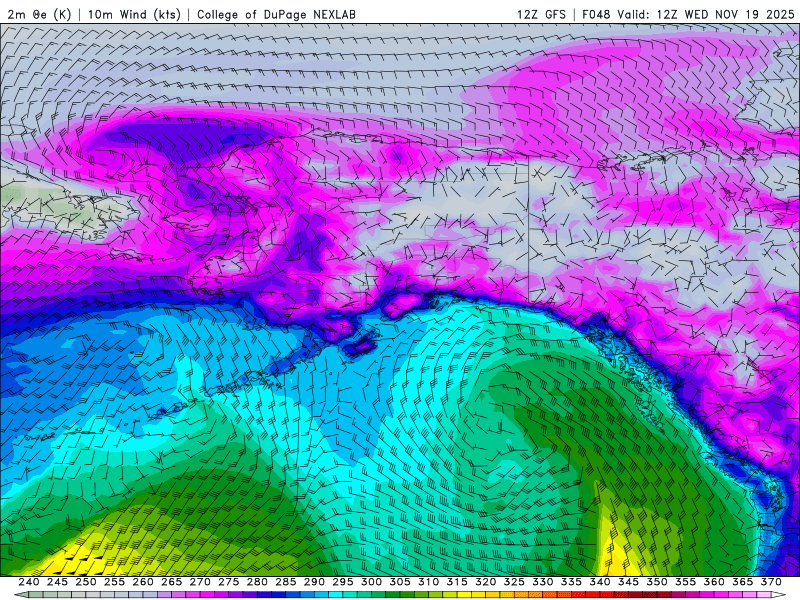
Task: Click the 365 color scale label
Action: (743, 582)
